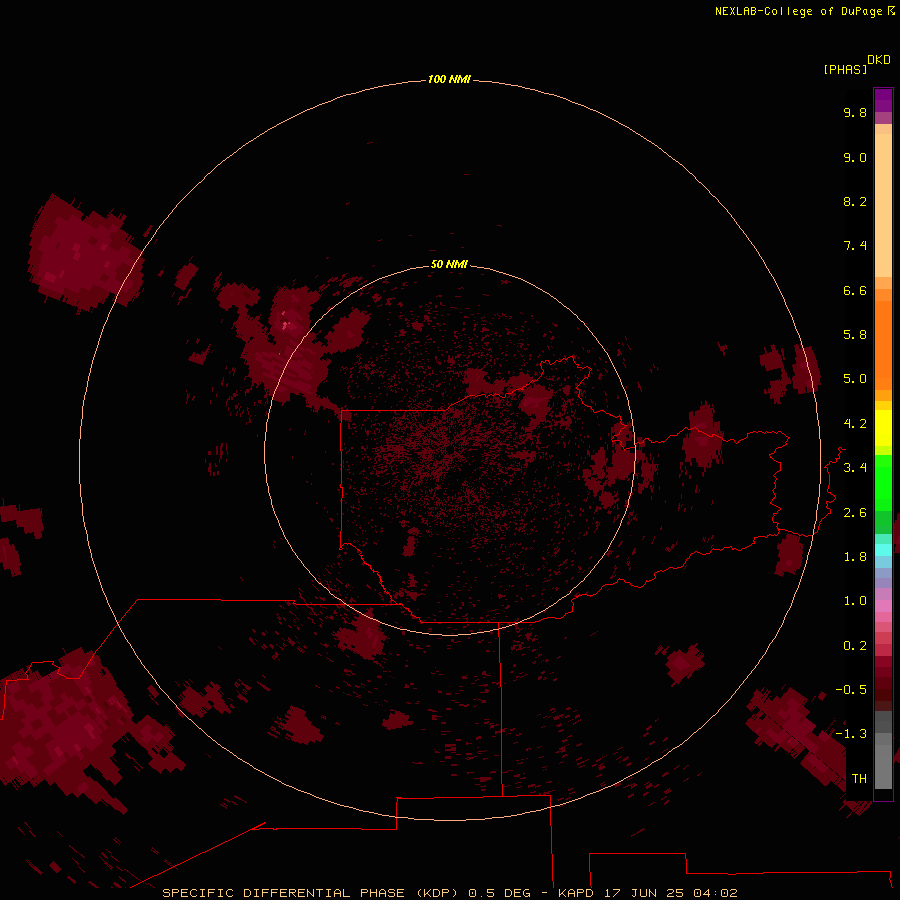Click the TH threshold label on scale
This screenshot has height=900, width=900.
[859, 778]
